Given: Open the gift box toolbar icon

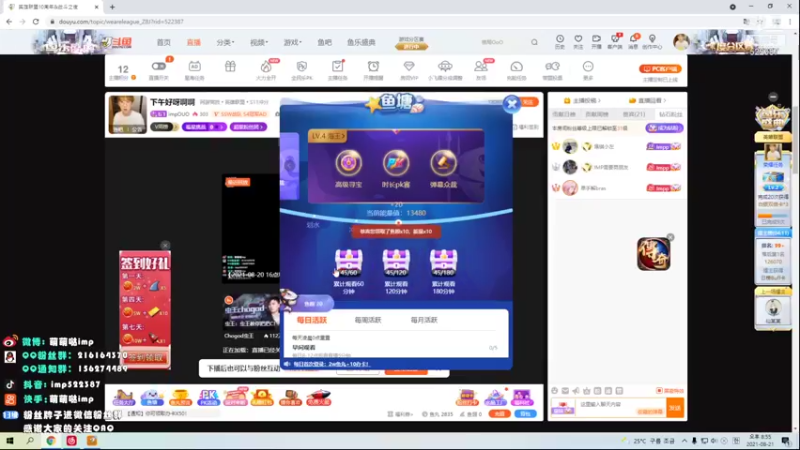Looking at the screenshot, I should 230,66.
